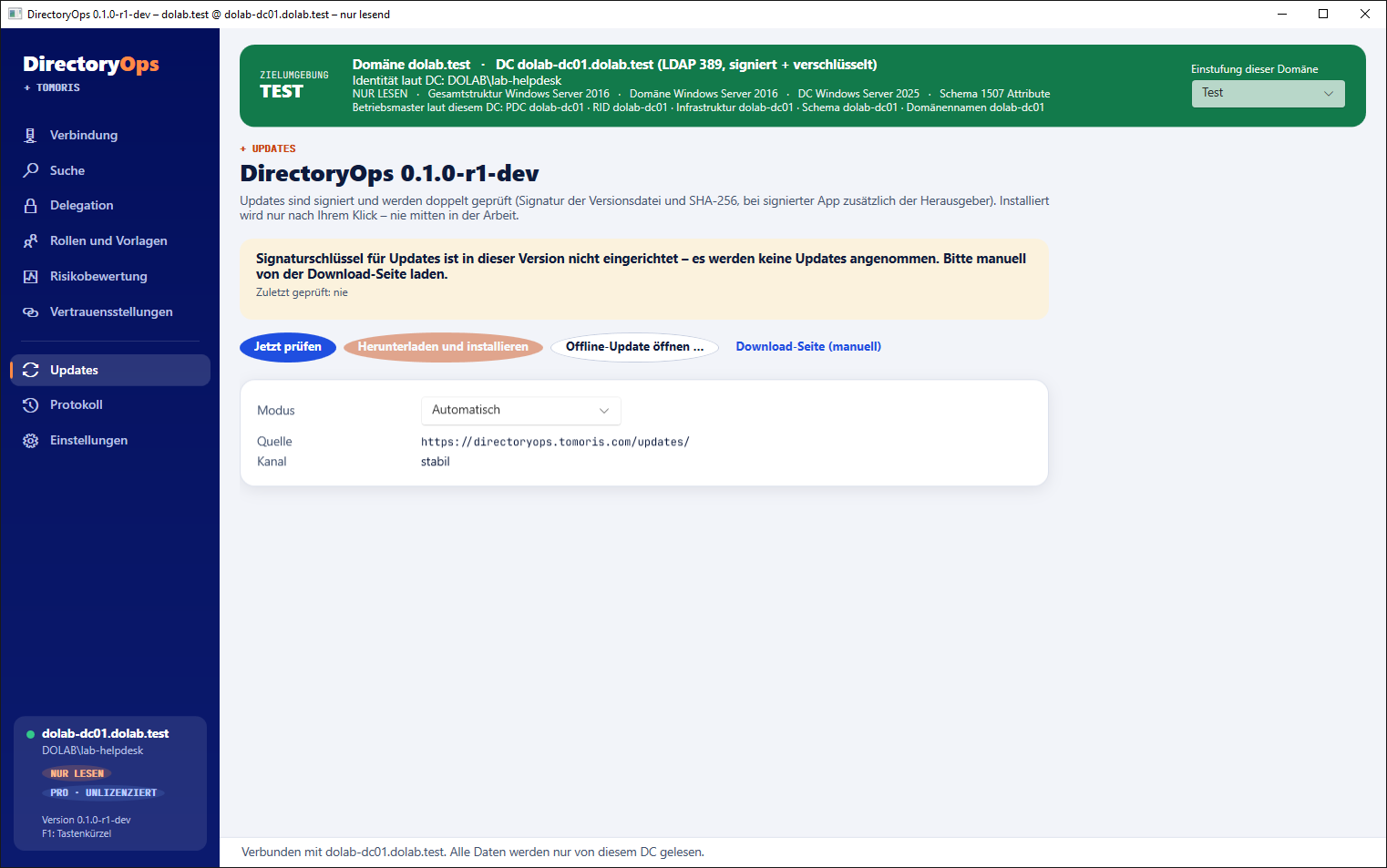
Task: Click Zuletzt geprüft: nie text
Action: pos(302,292)
